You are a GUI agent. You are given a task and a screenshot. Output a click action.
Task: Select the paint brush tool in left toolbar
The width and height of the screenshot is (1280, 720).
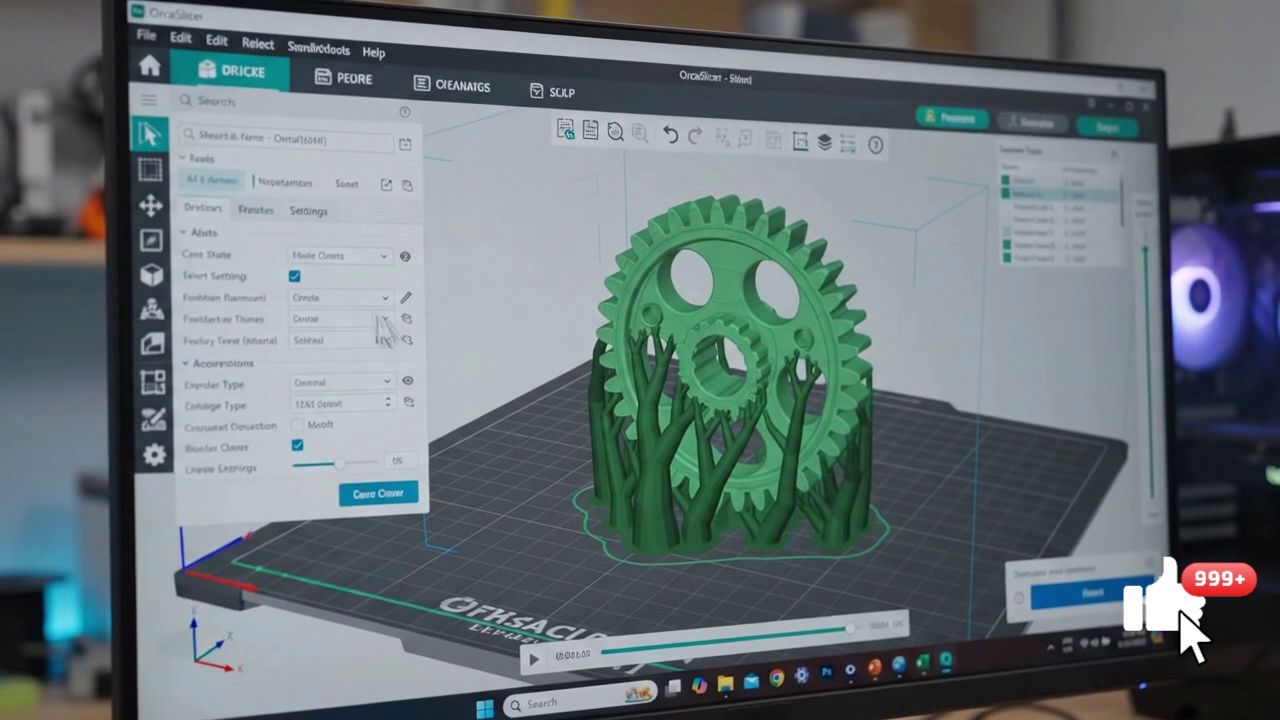[153, 419]
